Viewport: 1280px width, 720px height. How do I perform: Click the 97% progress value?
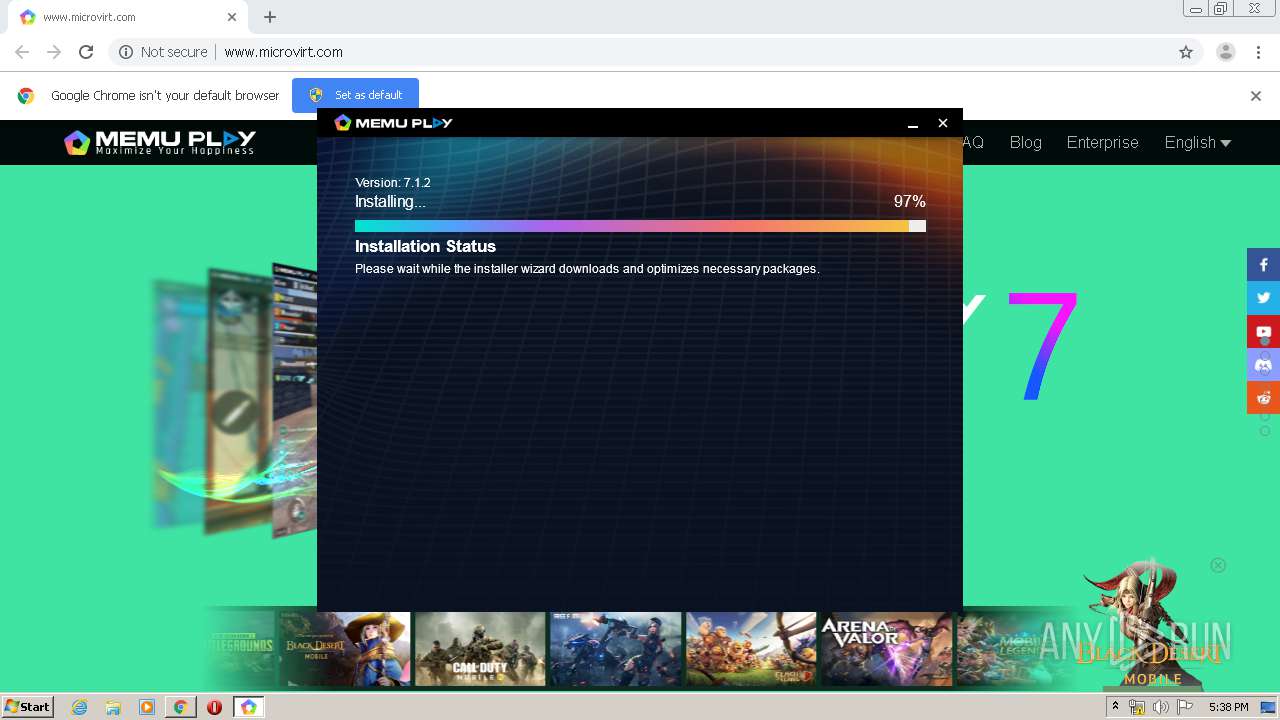pyautogui.click(x=909, y=201)
